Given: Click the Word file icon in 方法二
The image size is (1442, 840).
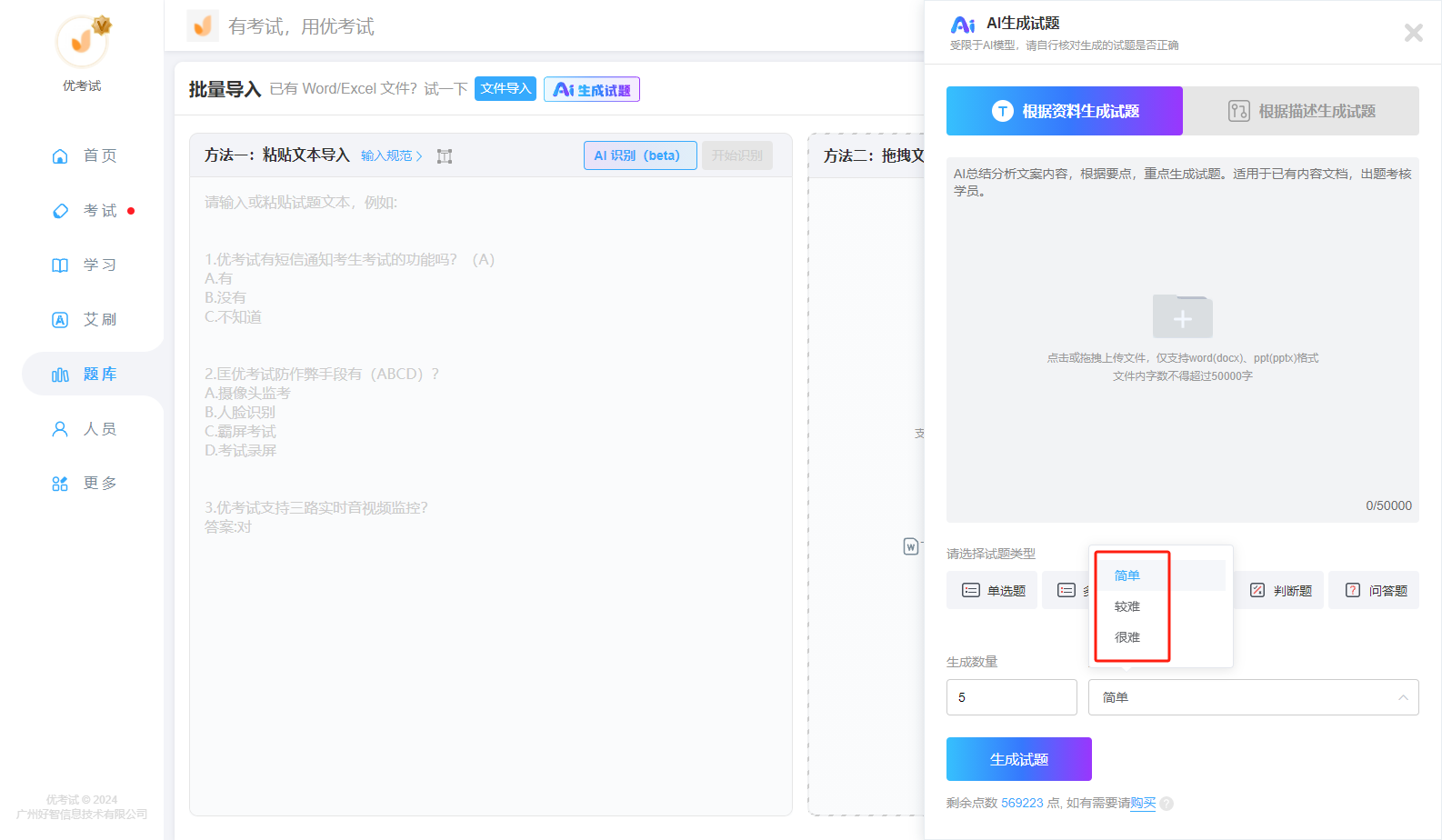Looking at the screenshot, I should [911, 546].
